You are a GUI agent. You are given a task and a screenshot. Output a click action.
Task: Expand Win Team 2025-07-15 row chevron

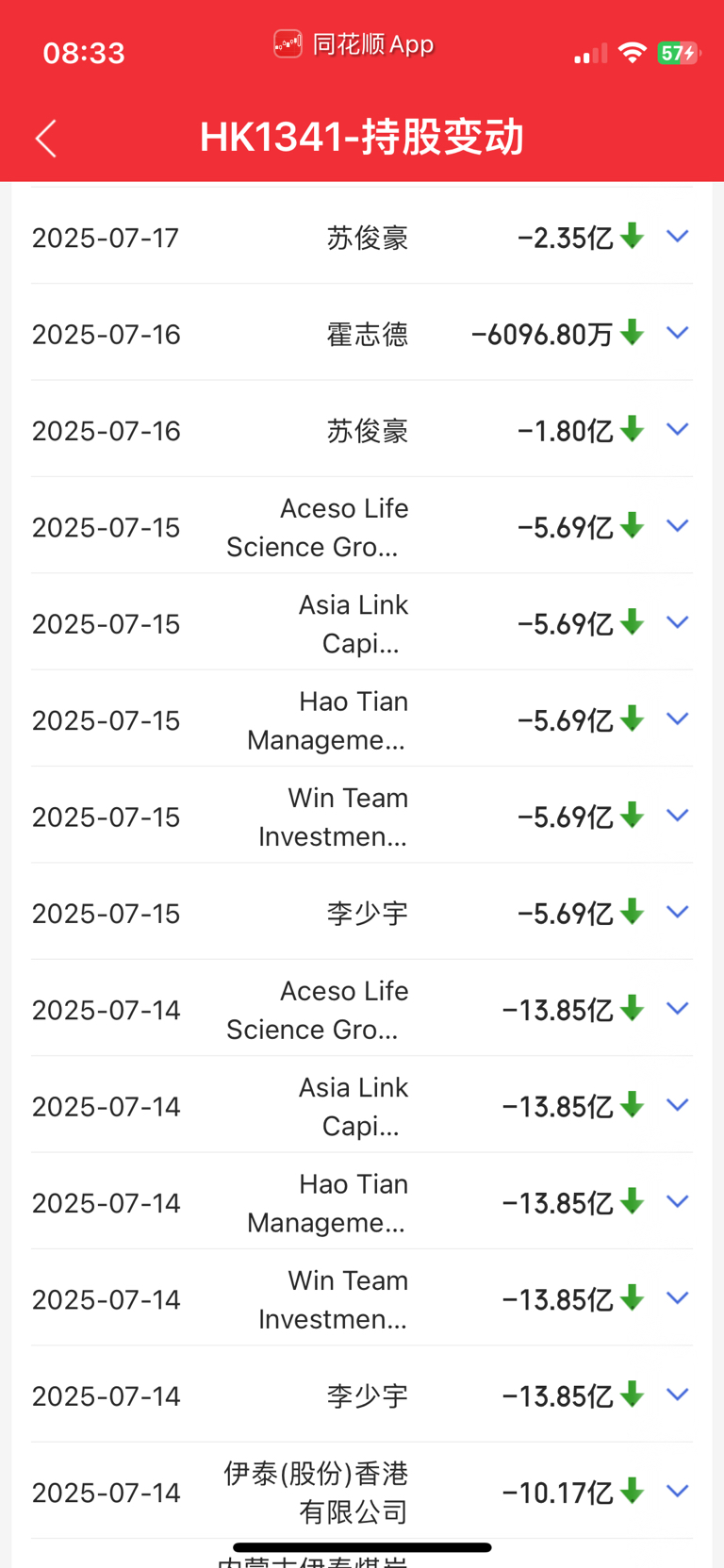(677, 815)
